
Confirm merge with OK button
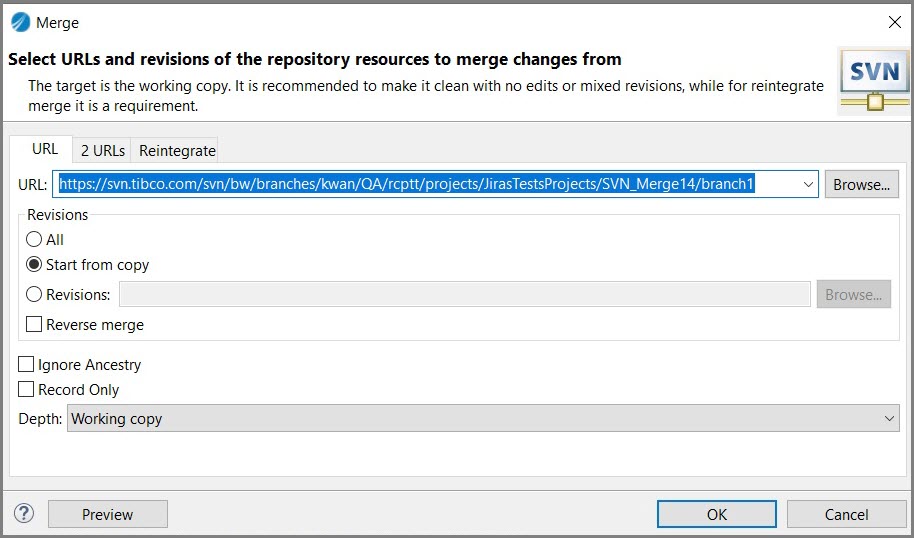point(716,514)
